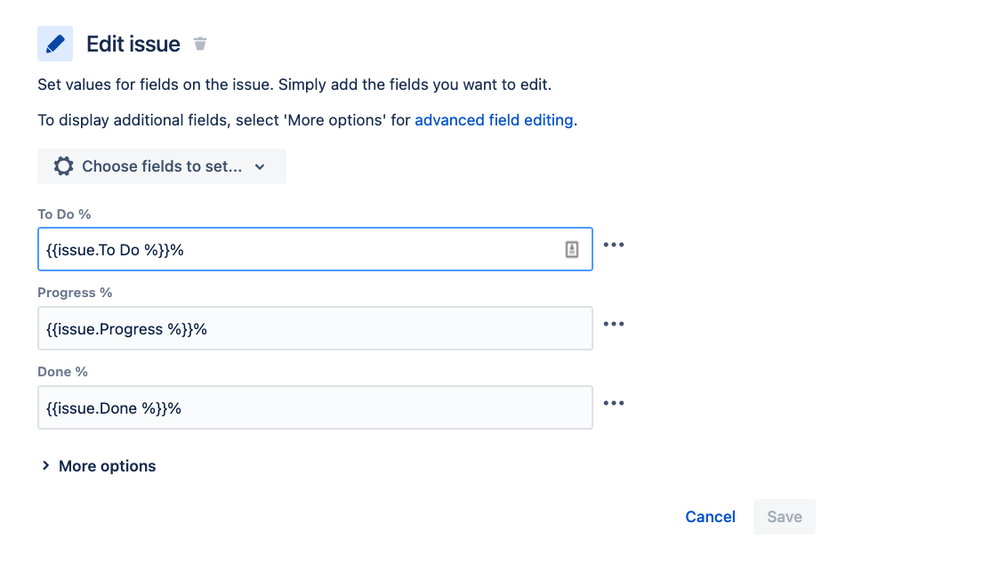Click the 'Edit issue' heading text
The height and width of the screenshot is (588, 999).
click(x=133, y=44)
